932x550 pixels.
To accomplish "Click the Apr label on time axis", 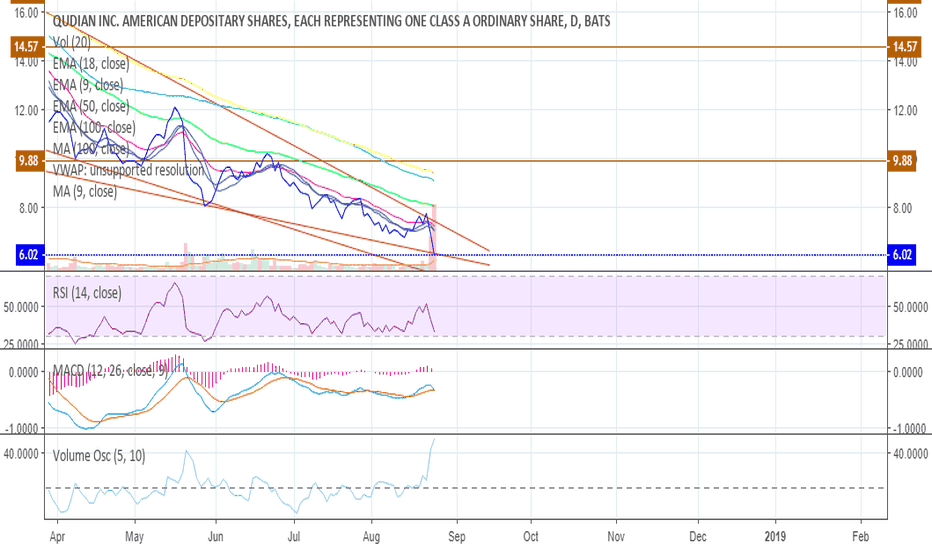I will 57,536.
